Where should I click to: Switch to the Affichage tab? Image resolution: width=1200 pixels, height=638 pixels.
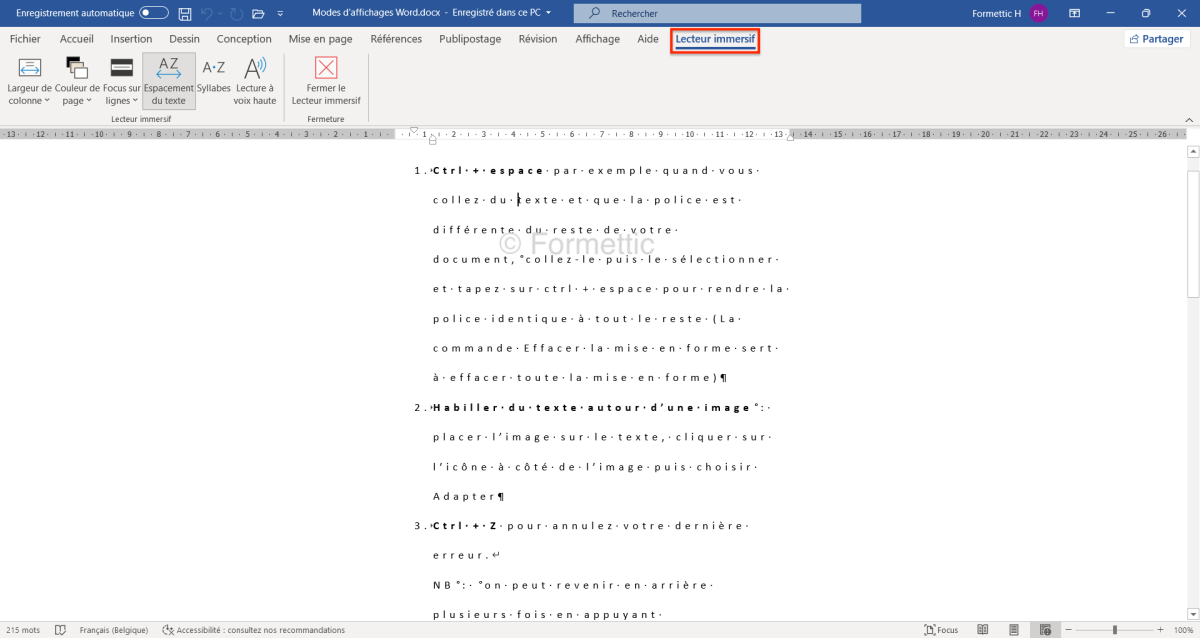[x=597, y=39]
